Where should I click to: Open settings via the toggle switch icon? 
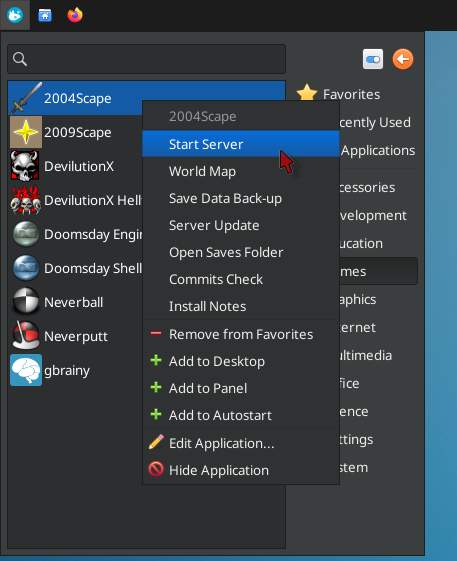click(x=373, y=59)
